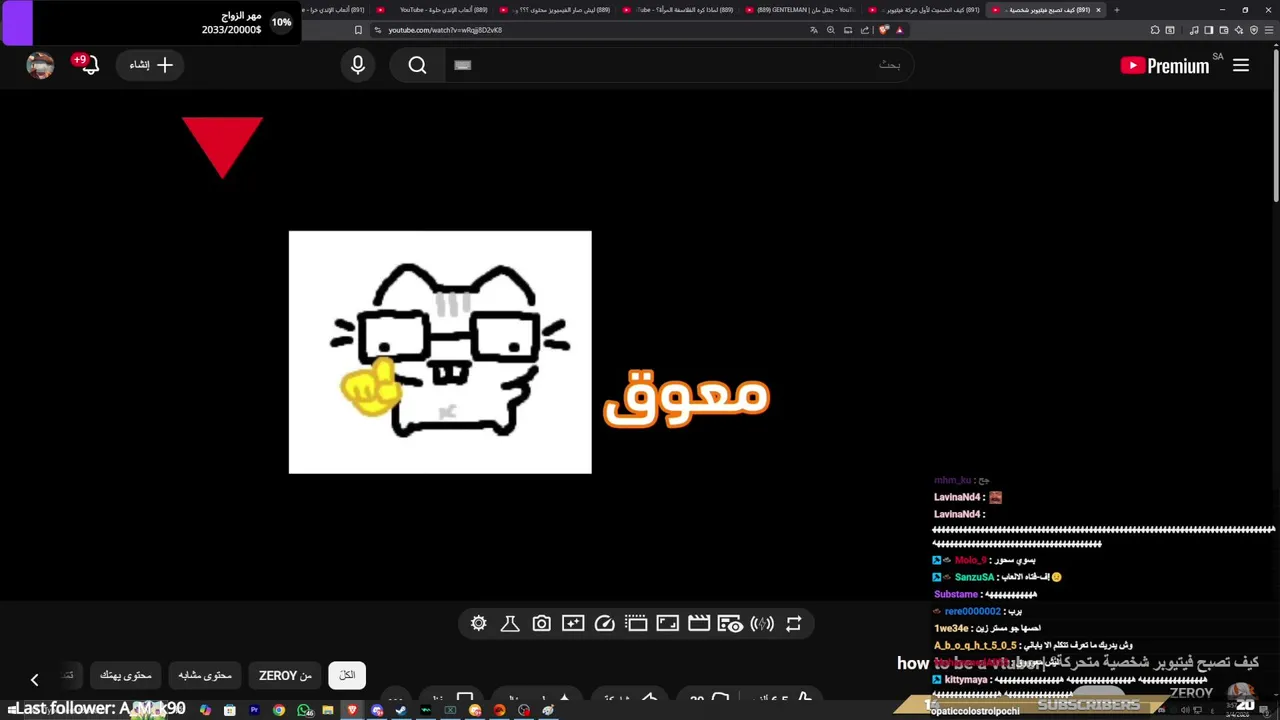Viewport: 1280px width, 720px height.
Task: Open the YouTube hamburger guide menu
Action: click(x=1241, y=65)
